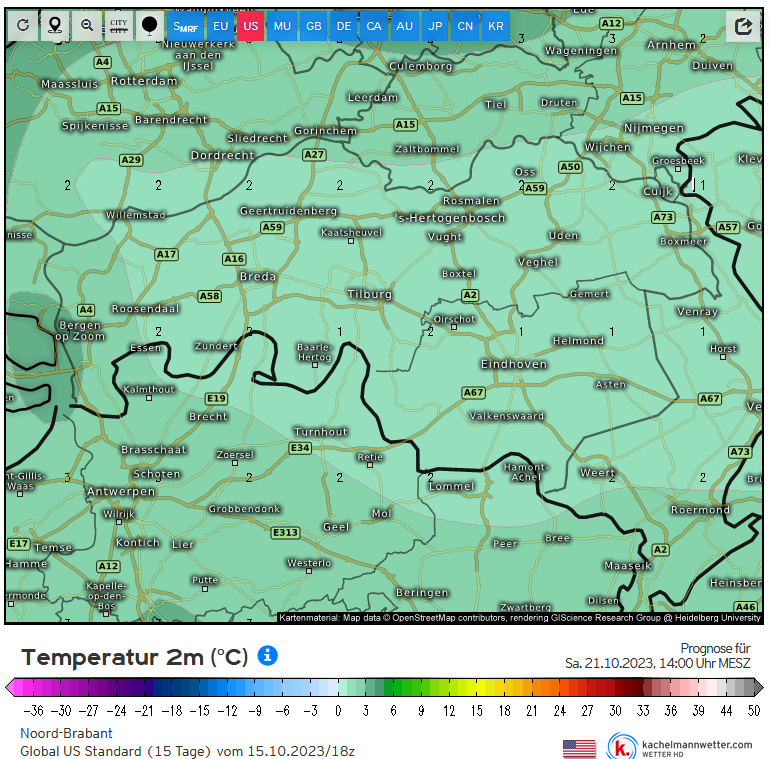Screen dimensions: 770x759
Task: Select the DE model tab
Action: (344, 26)
